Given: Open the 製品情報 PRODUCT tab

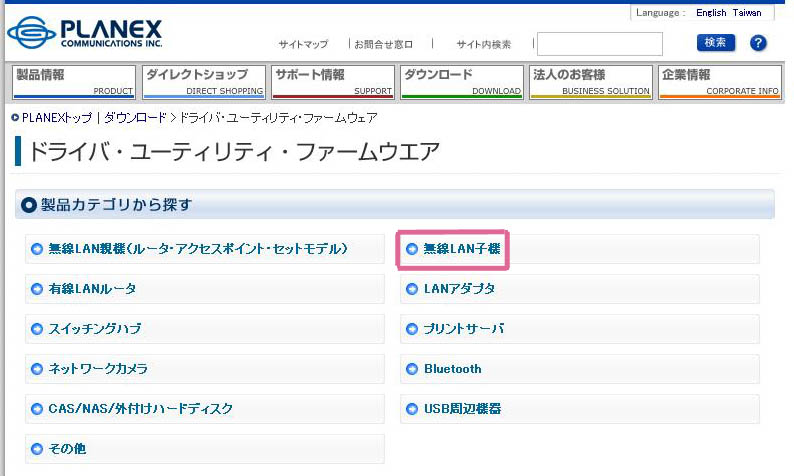Looking at the screenshot, I should coord(74,82).
